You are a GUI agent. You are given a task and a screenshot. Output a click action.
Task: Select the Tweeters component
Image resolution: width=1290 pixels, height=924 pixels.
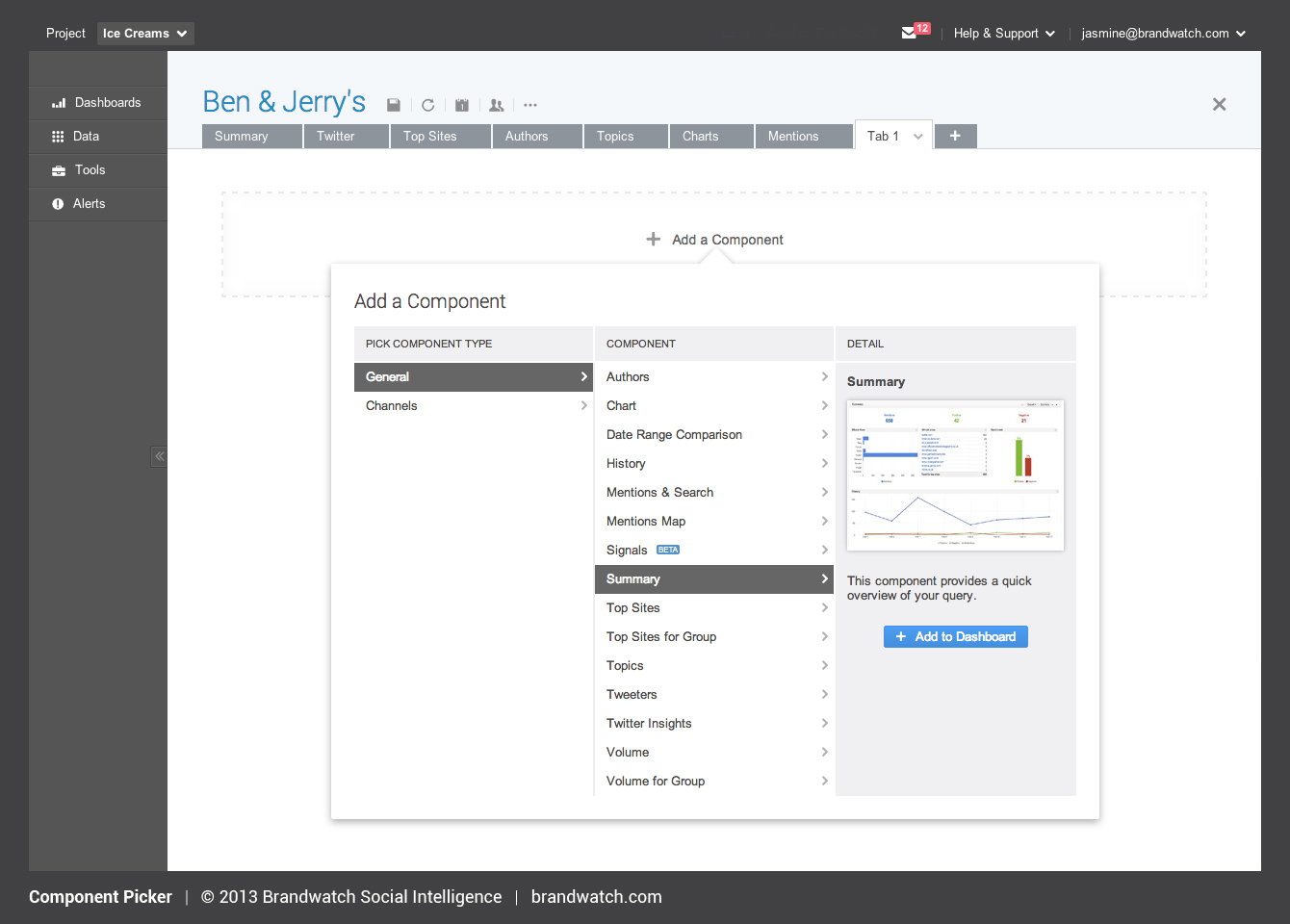tap(713, 695)
